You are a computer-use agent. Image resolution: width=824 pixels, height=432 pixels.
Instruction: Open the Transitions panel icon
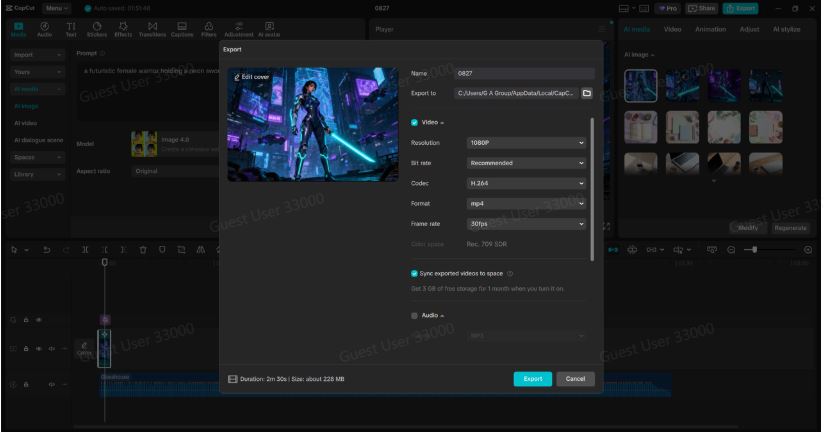152,29
